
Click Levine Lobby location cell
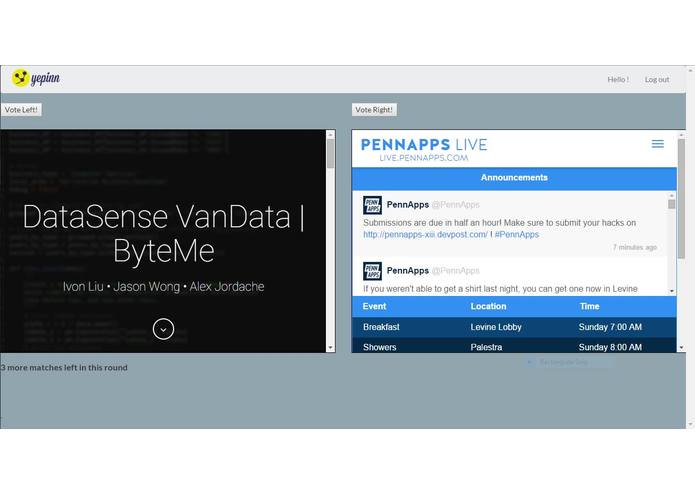pyautogui.click(x=496, y=327)
